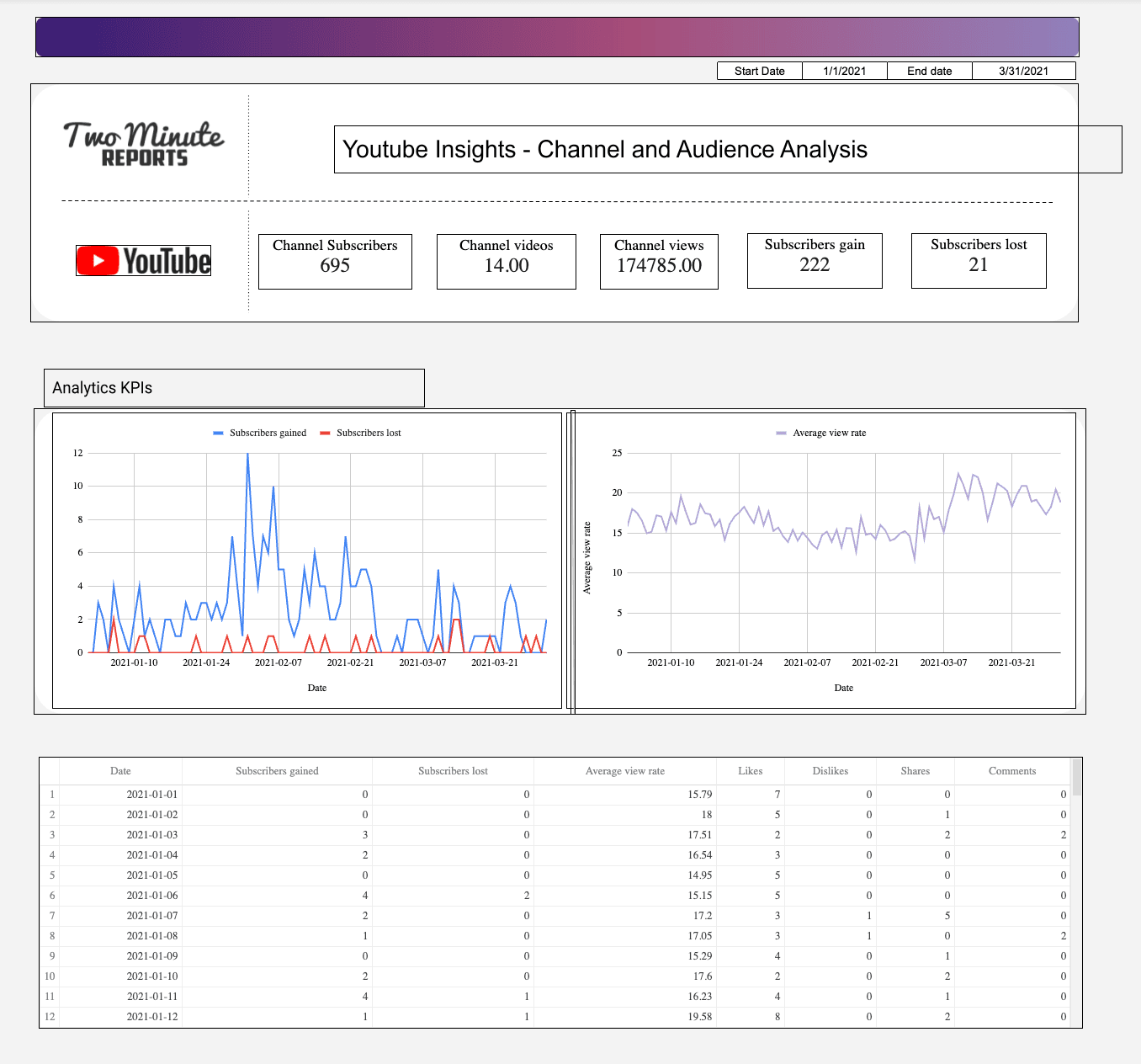Select the 3/31/2021 date value

(x=1023, y=71)
